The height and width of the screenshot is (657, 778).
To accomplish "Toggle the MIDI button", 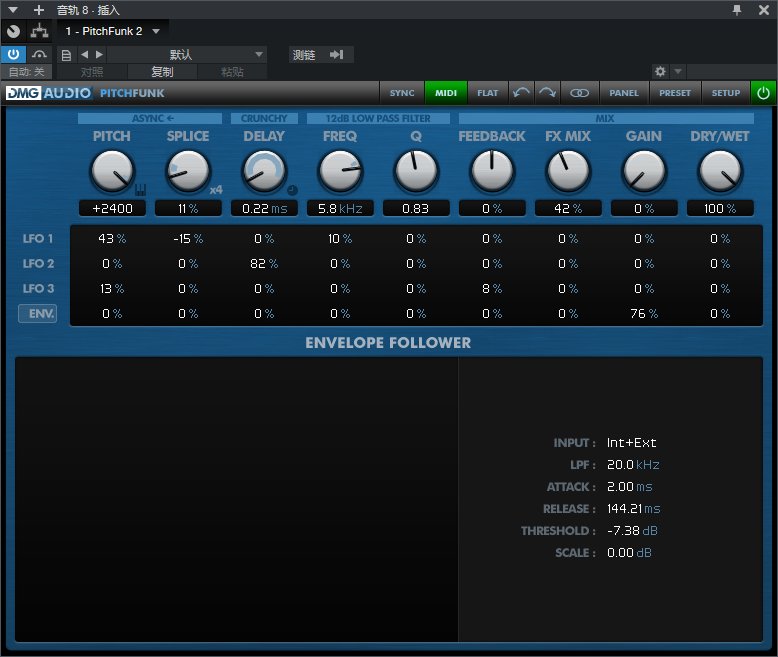I will pyautogui.click(x=446, y=93).
